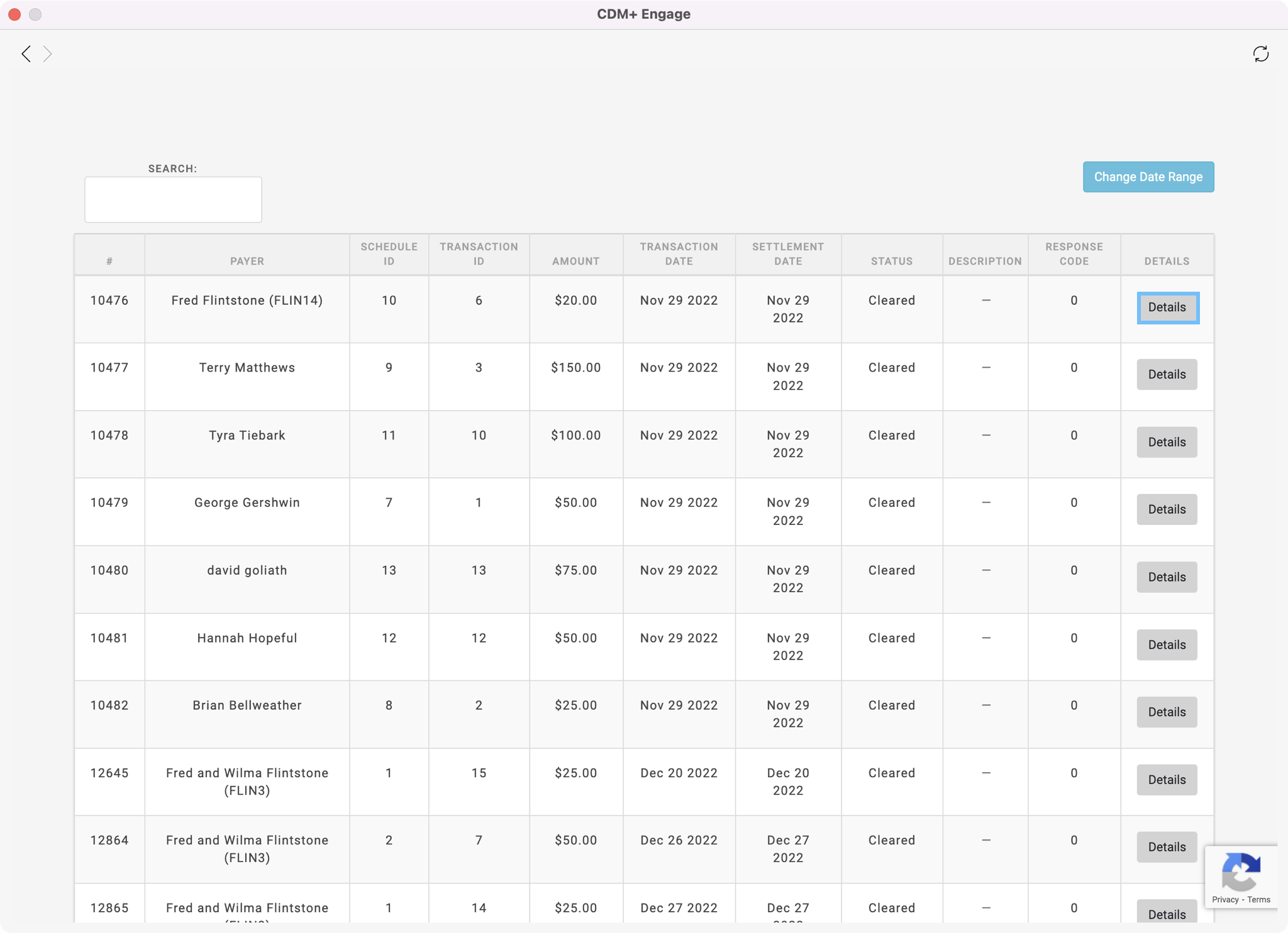Click the refresh icon at top right
The width and height of the screenshot is (1288, 933).
[1260, 54]
